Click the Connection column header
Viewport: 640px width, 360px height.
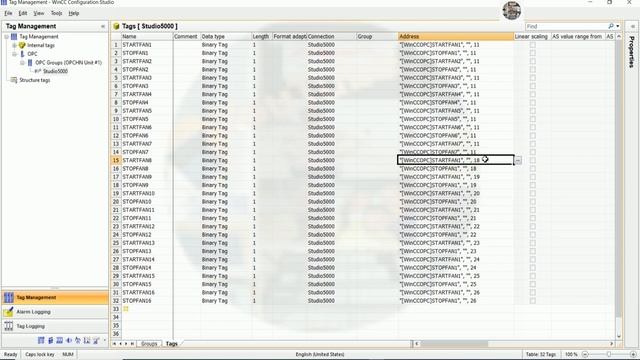331,36
